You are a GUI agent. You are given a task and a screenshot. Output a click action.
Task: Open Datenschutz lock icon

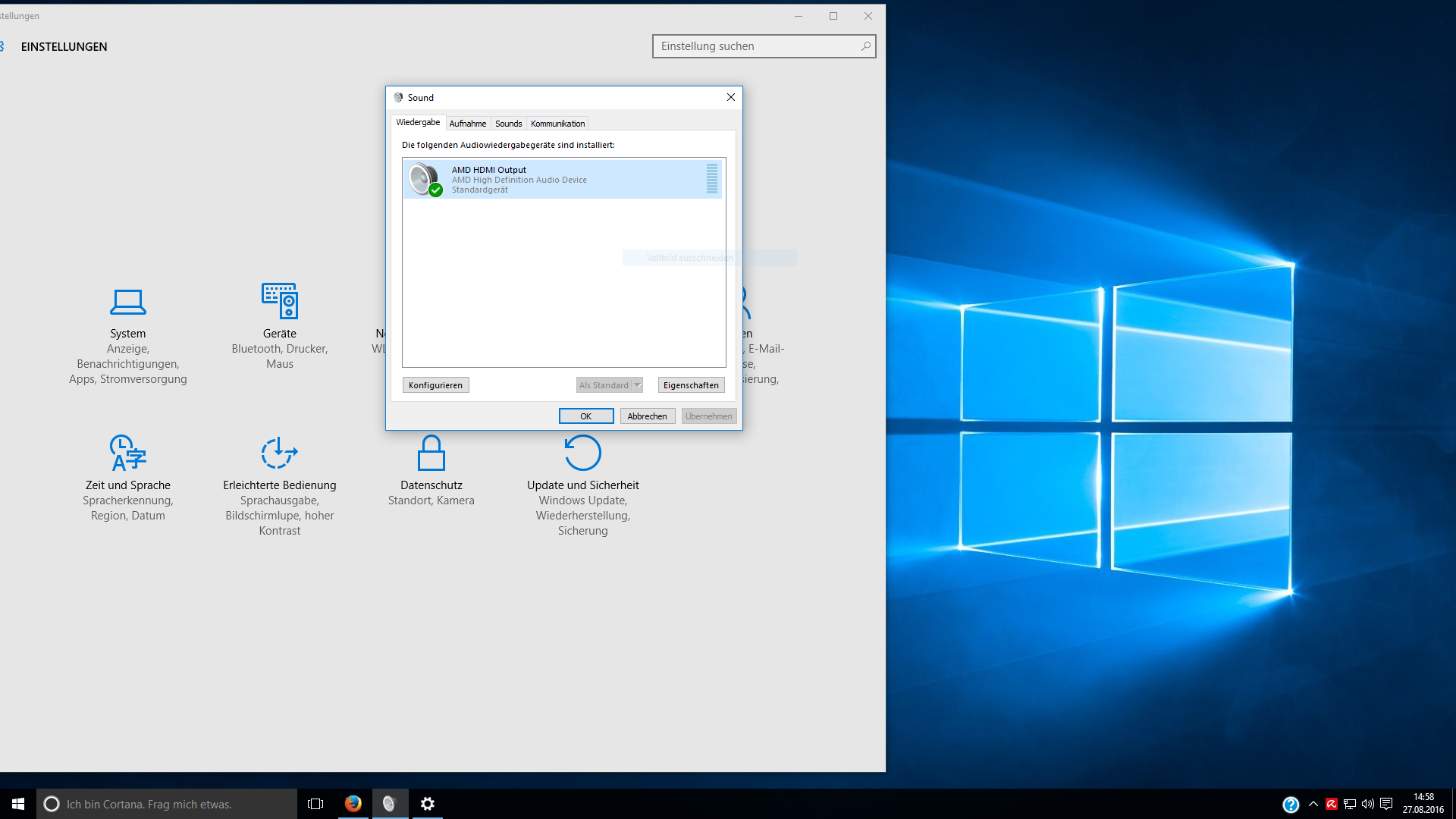[431, 453]
